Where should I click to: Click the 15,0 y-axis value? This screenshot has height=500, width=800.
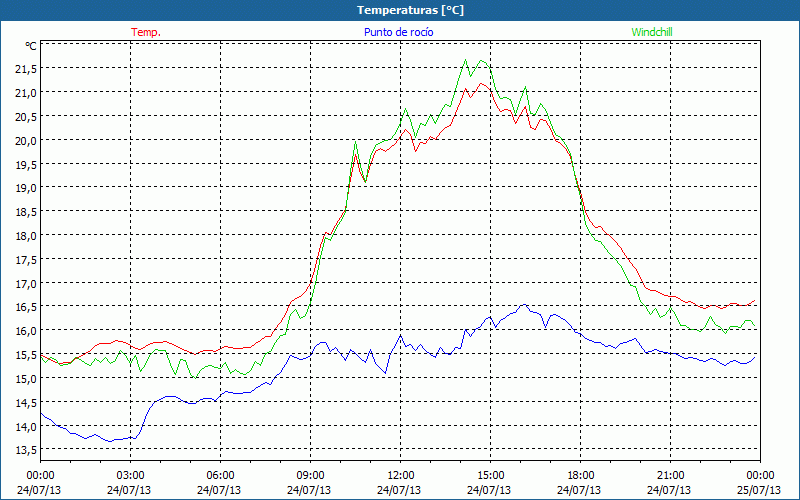point(26,379)
